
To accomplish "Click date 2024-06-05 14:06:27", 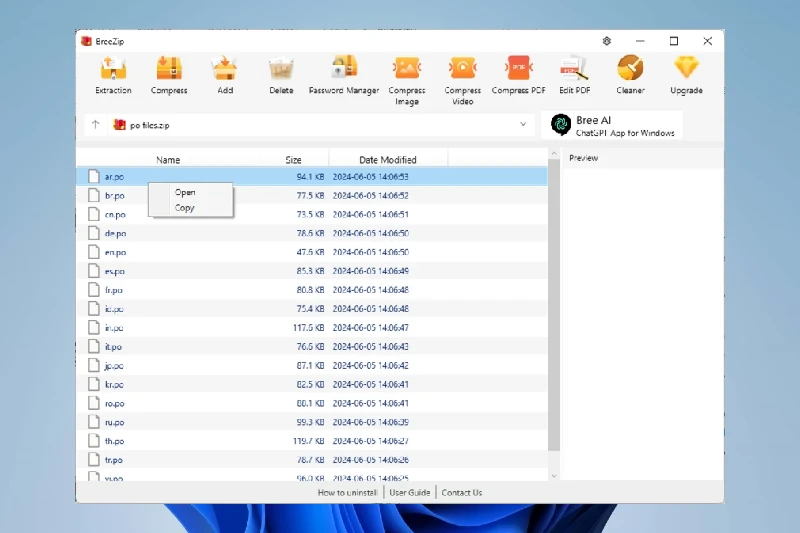I will point(370,441).
